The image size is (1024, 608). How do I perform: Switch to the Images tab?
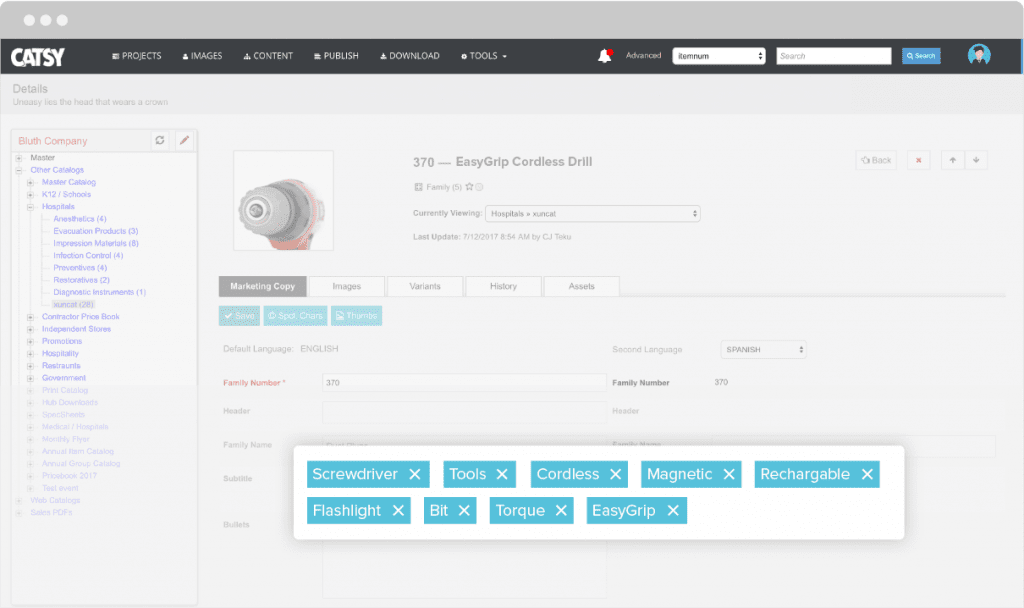(347, 286)
